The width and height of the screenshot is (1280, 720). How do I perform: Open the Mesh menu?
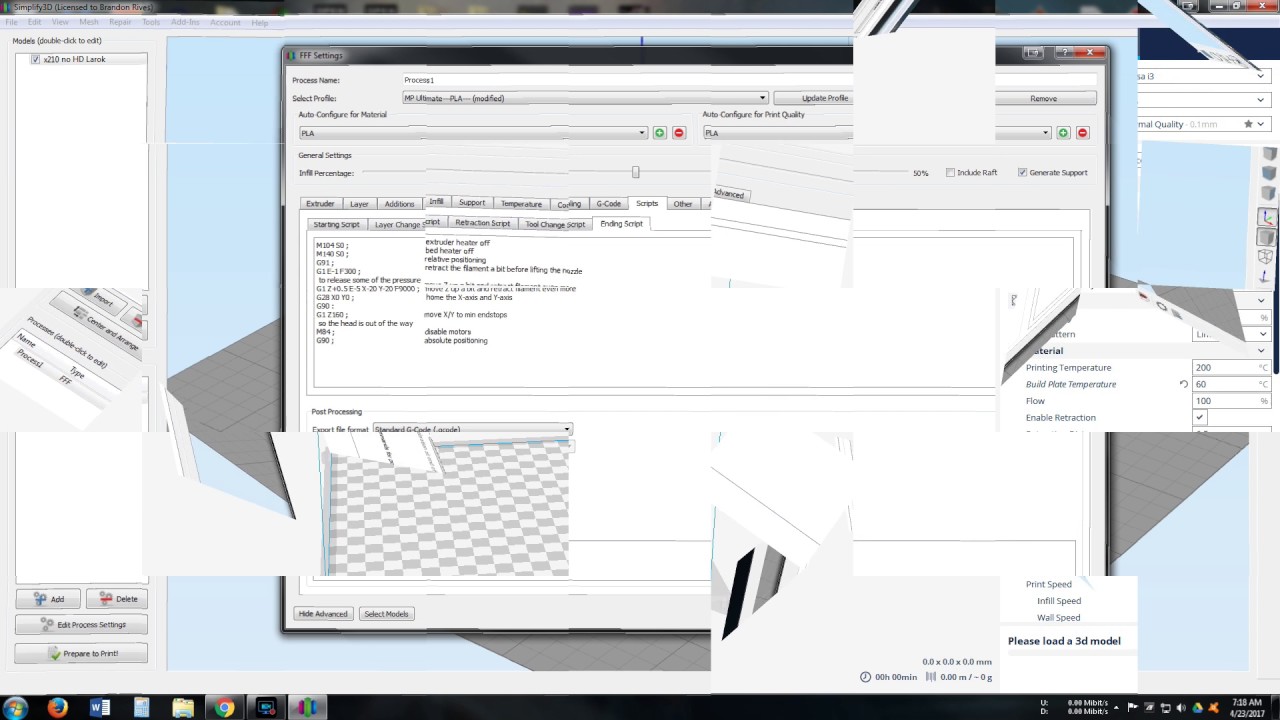click(89, 22)
